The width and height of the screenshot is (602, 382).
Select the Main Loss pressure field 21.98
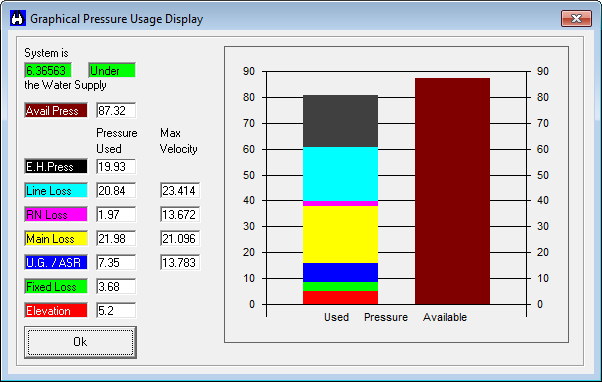coord(116,238)
